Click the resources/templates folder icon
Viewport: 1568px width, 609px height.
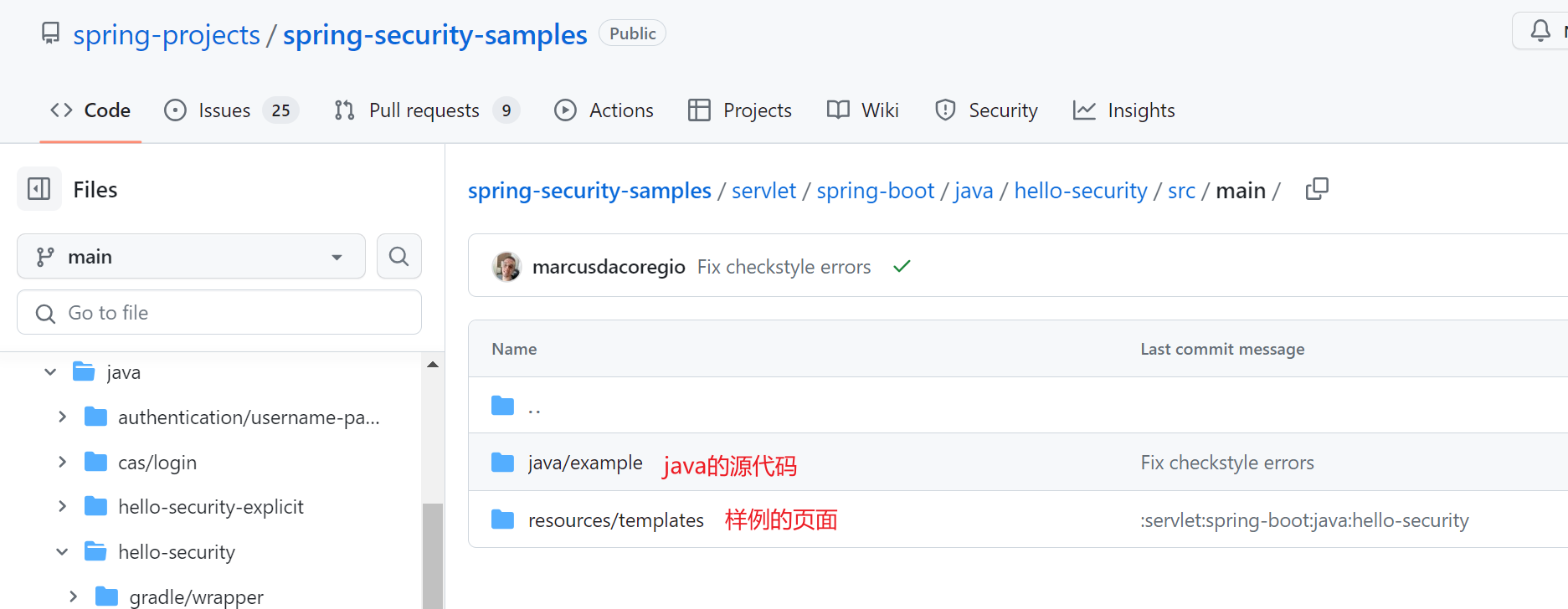502,520
